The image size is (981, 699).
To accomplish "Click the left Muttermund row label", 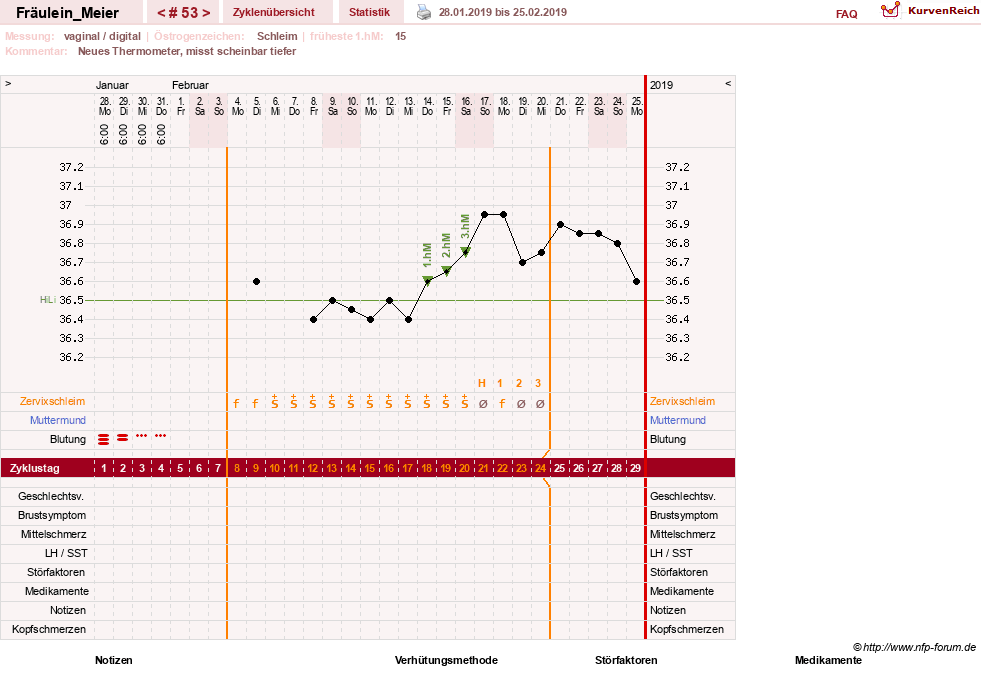I will [58, 420].
